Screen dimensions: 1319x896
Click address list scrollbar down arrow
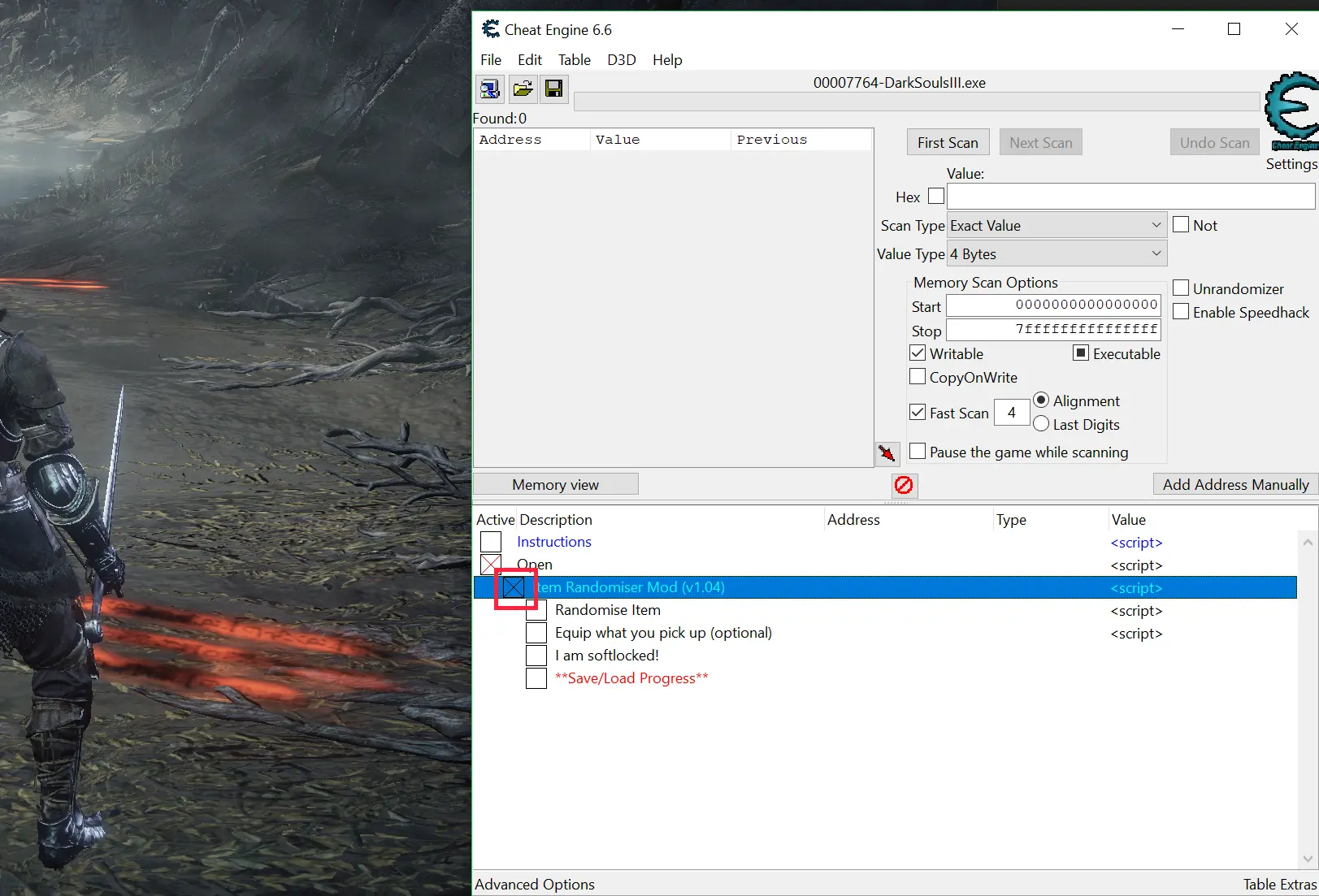pos(1308,858)
